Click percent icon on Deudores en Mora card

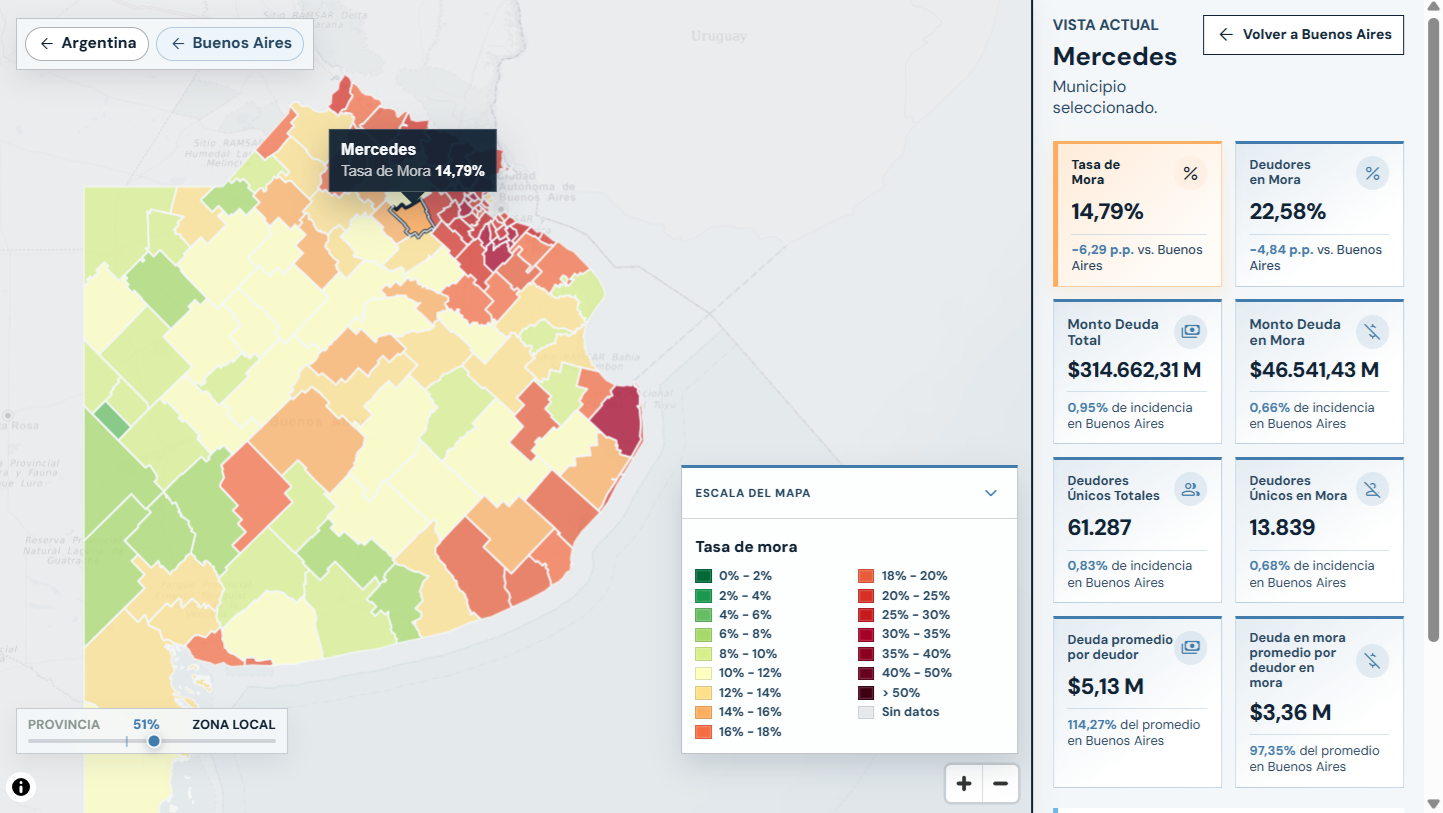click(1372, 174)
